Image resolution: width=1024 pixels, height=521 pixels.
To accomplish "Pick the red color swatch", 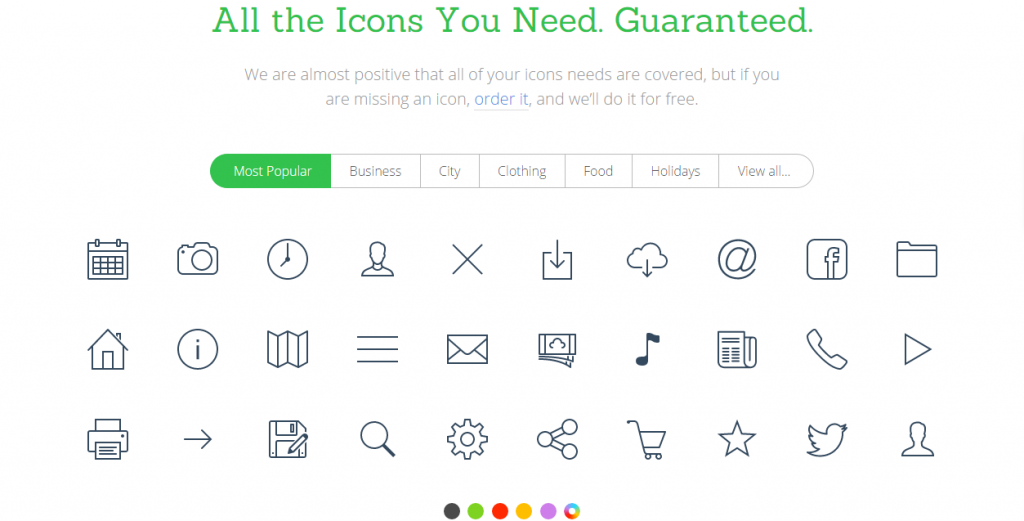I will click(x=500, y=511).
